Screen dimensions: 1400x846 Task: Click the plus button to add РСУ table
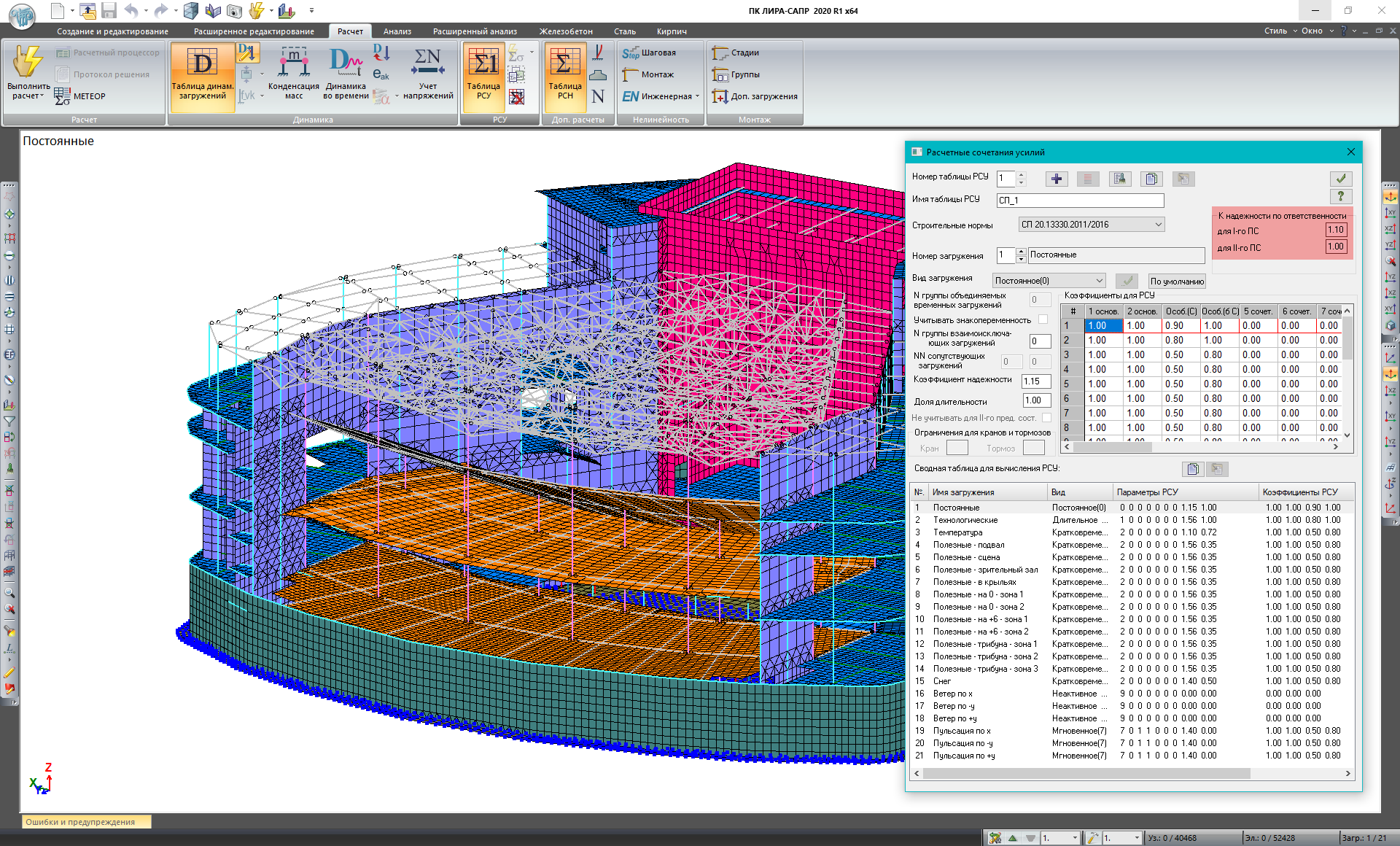1056,179
